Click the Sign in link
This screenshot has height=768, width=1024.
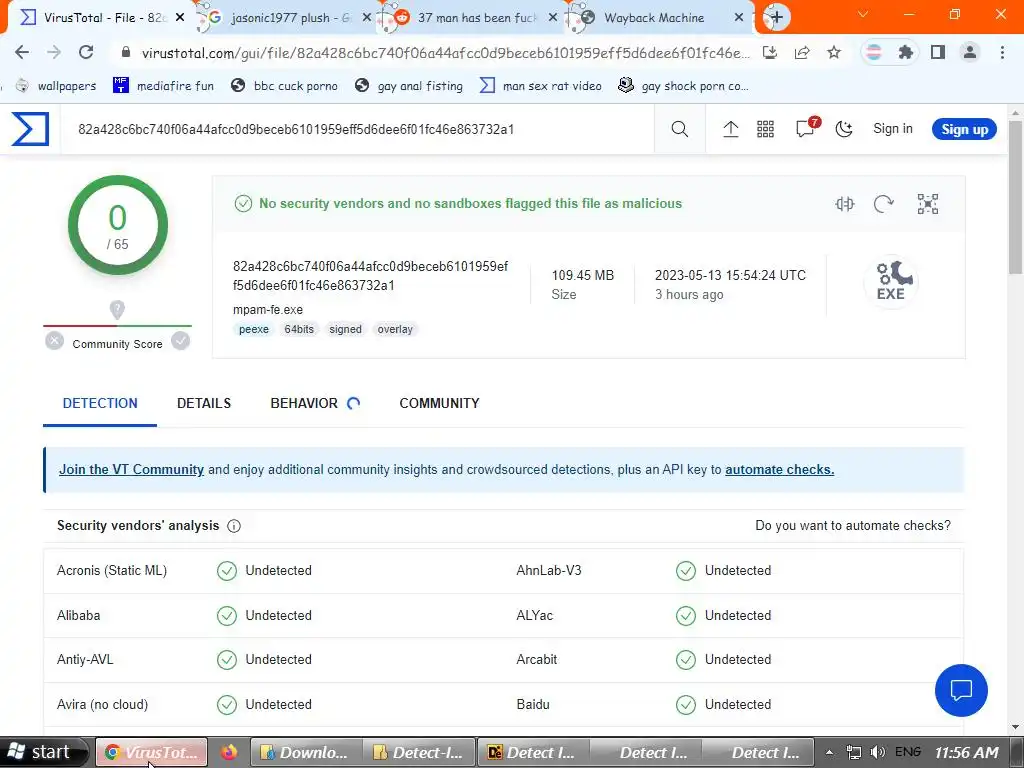(893, 129)
